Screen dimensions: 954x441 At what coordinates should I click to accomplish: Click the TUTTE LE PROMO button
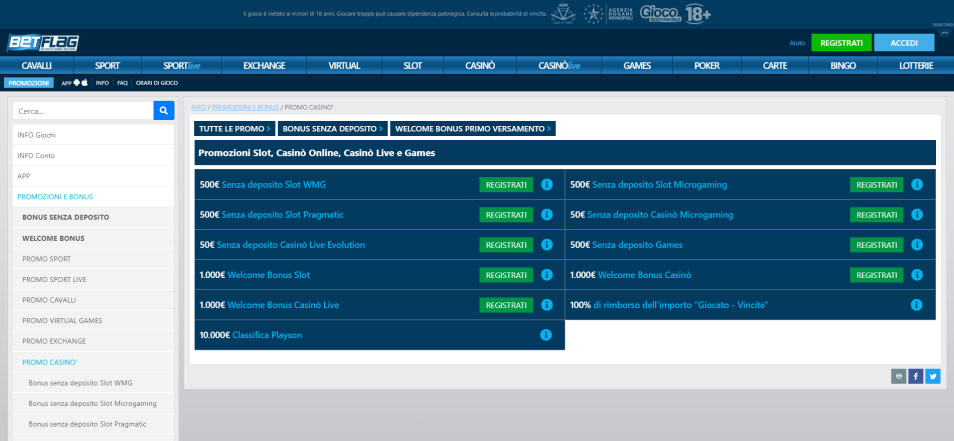(x=235, y=128)
